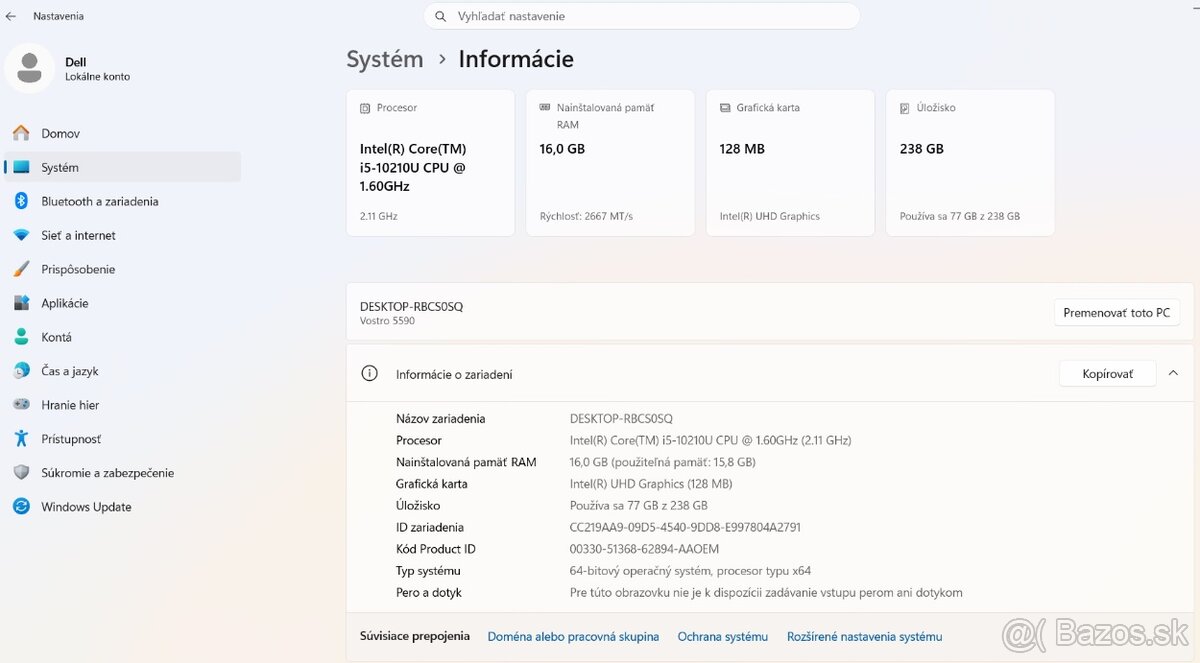This screenshot has width=1200, height=663.
Task: Select Čas a jazyk in sidebar
Action: click(123, 371)
